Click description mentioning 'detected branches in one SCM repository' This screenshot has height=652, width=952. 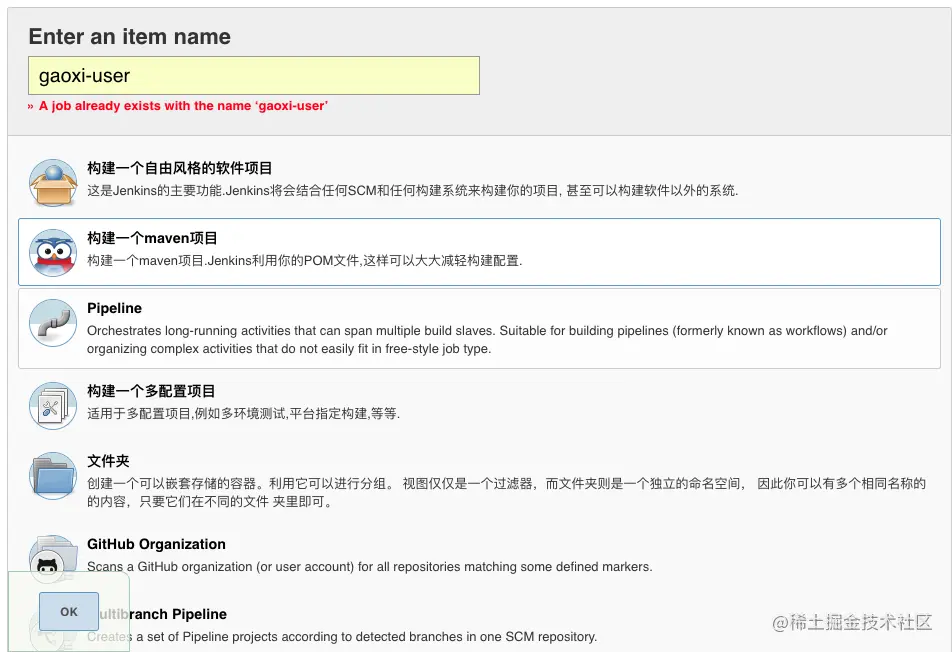click(x=342, y=637)
